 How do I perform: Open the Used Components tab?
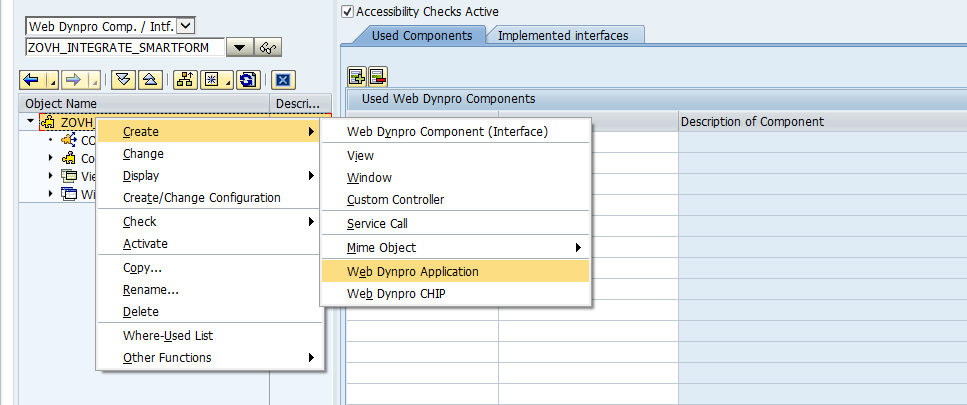point(421,36)
